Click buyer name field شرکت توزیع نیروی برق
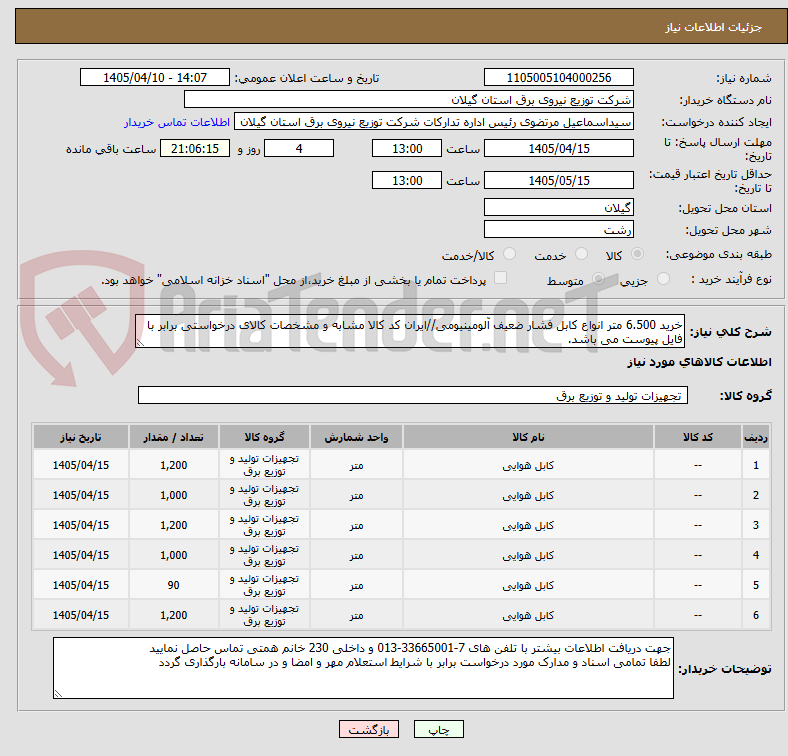Screen dimensions: 788x756 click(409, 100)
